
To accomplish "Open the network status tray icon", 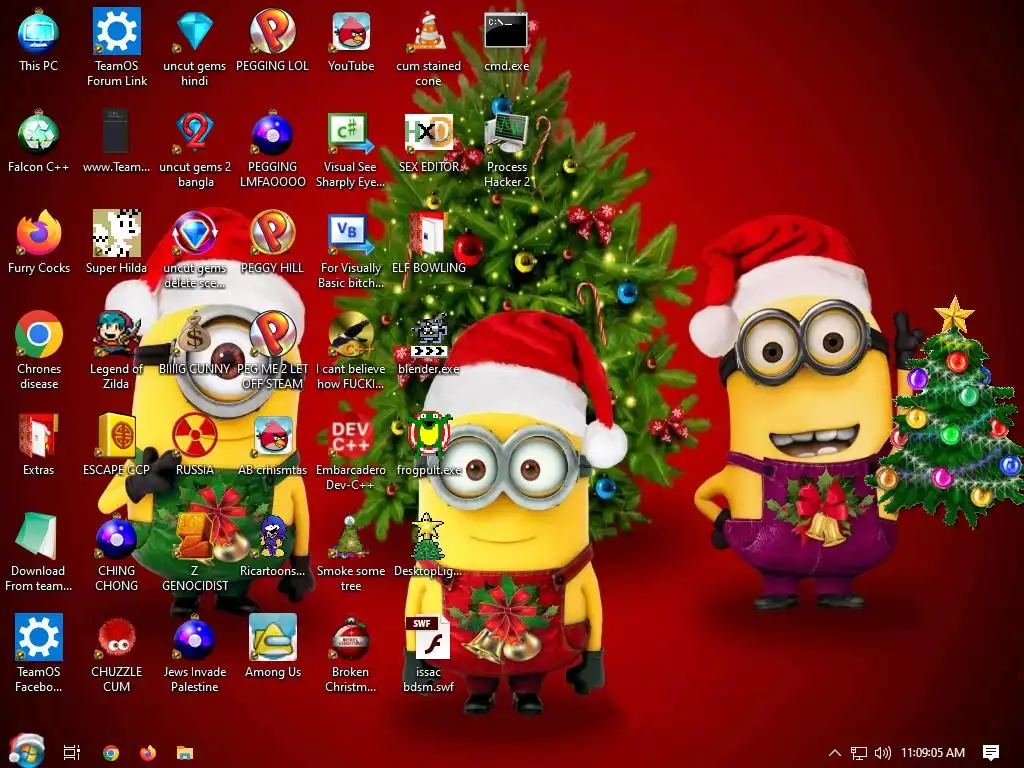I will [858, 753].
